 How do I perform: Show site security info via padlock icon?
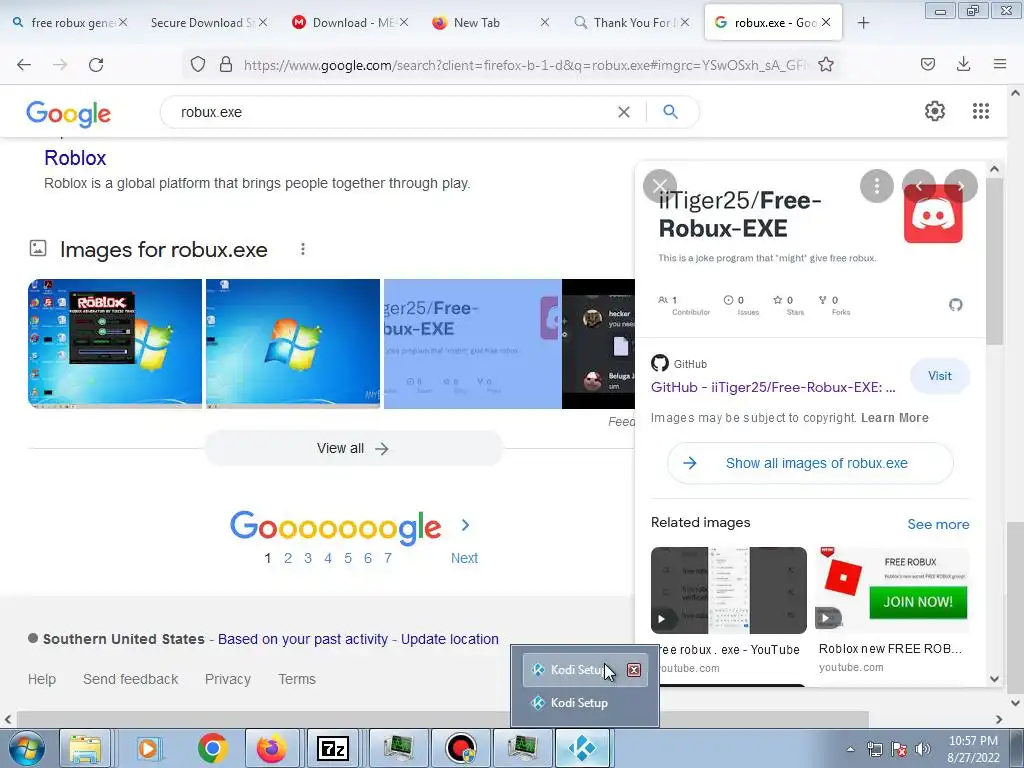[x=226, y=64]
